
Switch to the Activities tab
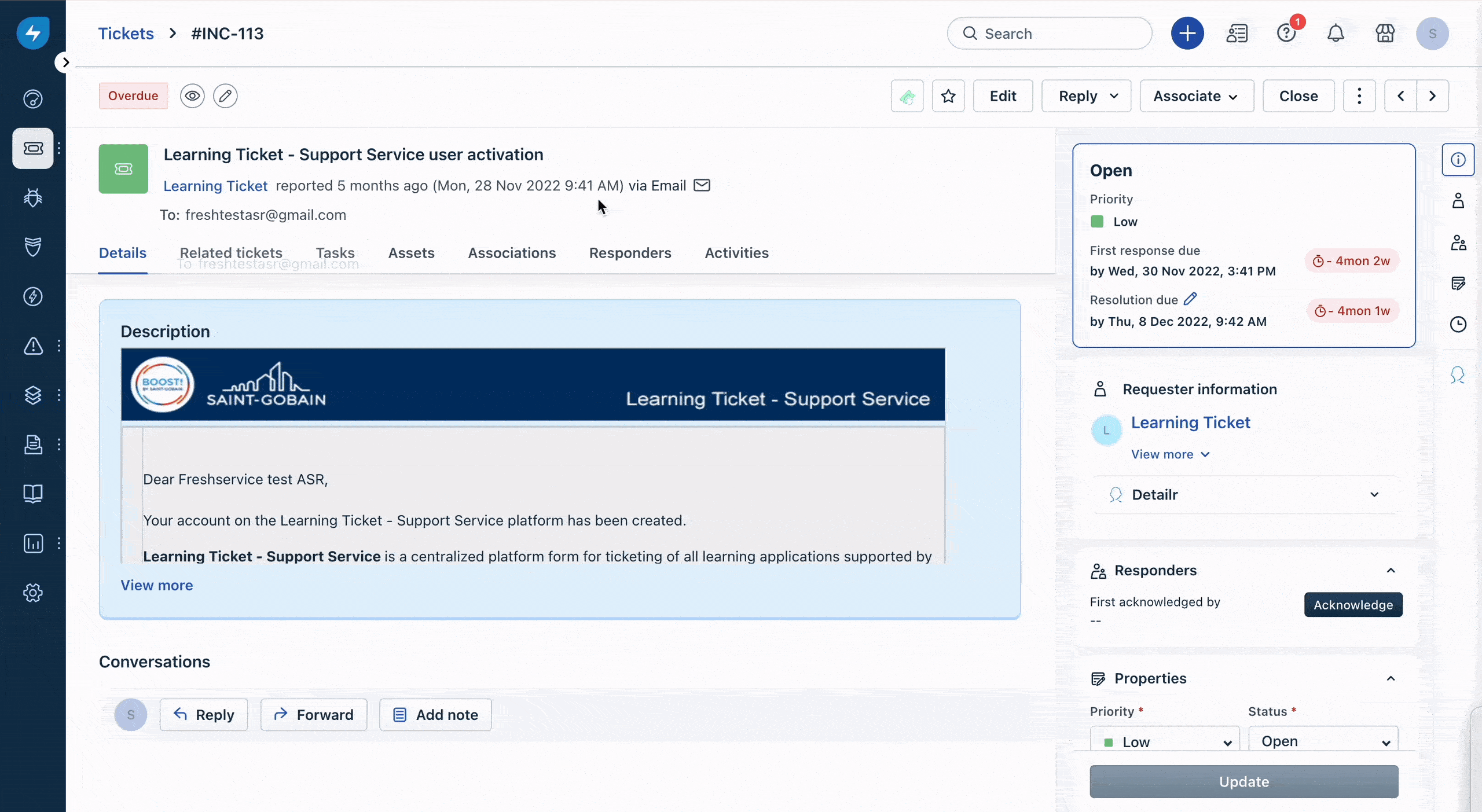(736, 253)
